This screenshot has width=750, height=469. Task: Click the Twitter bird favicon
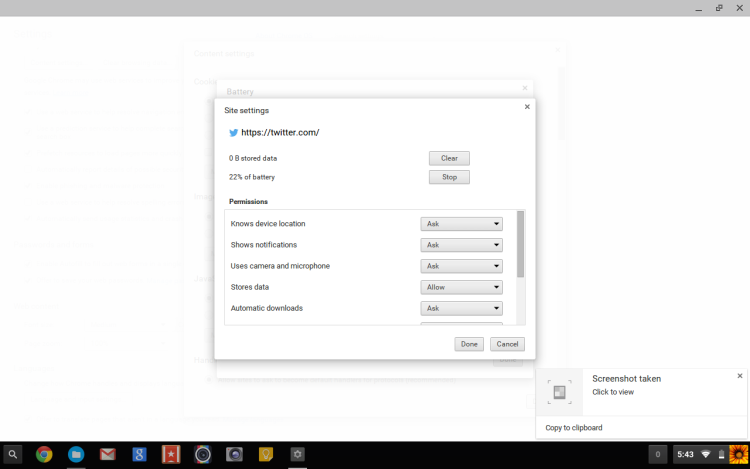233,133
